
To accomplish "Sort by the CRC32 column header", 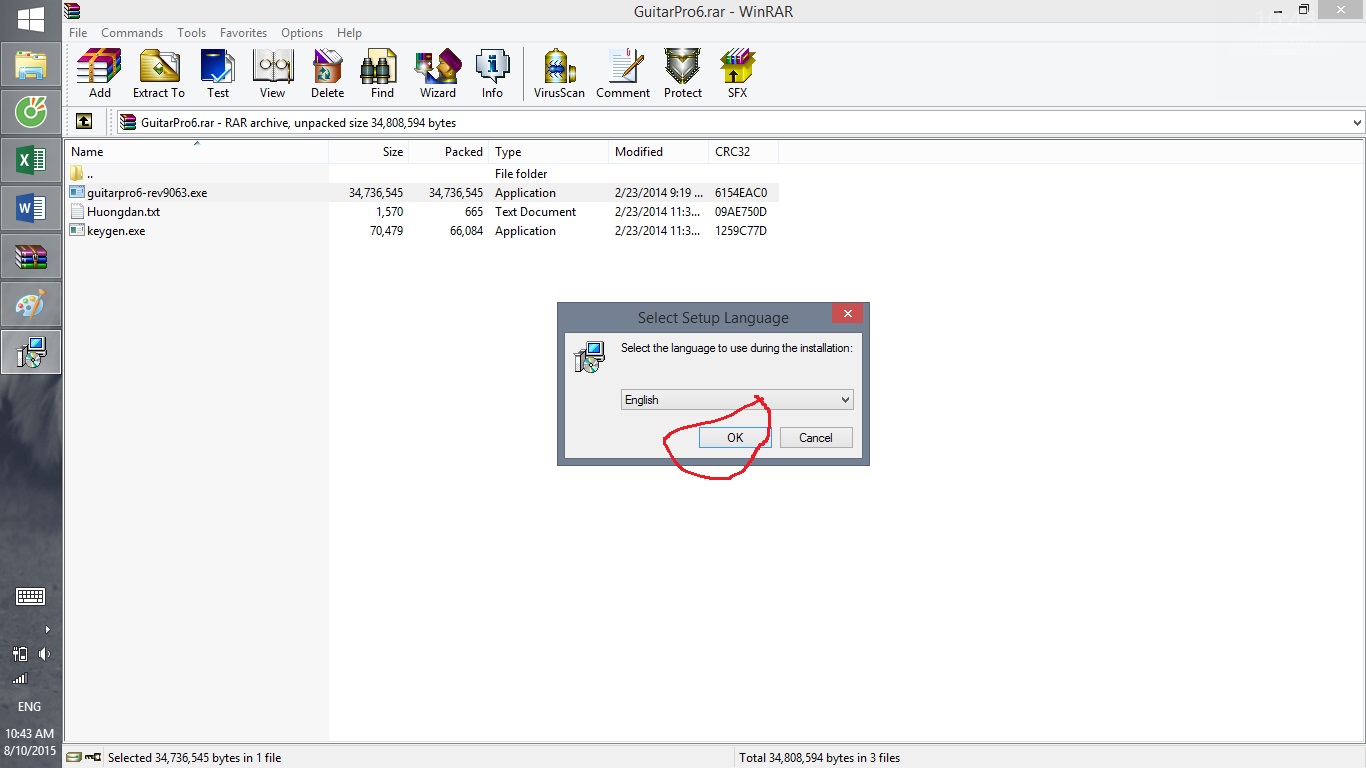I will point(744,152).
